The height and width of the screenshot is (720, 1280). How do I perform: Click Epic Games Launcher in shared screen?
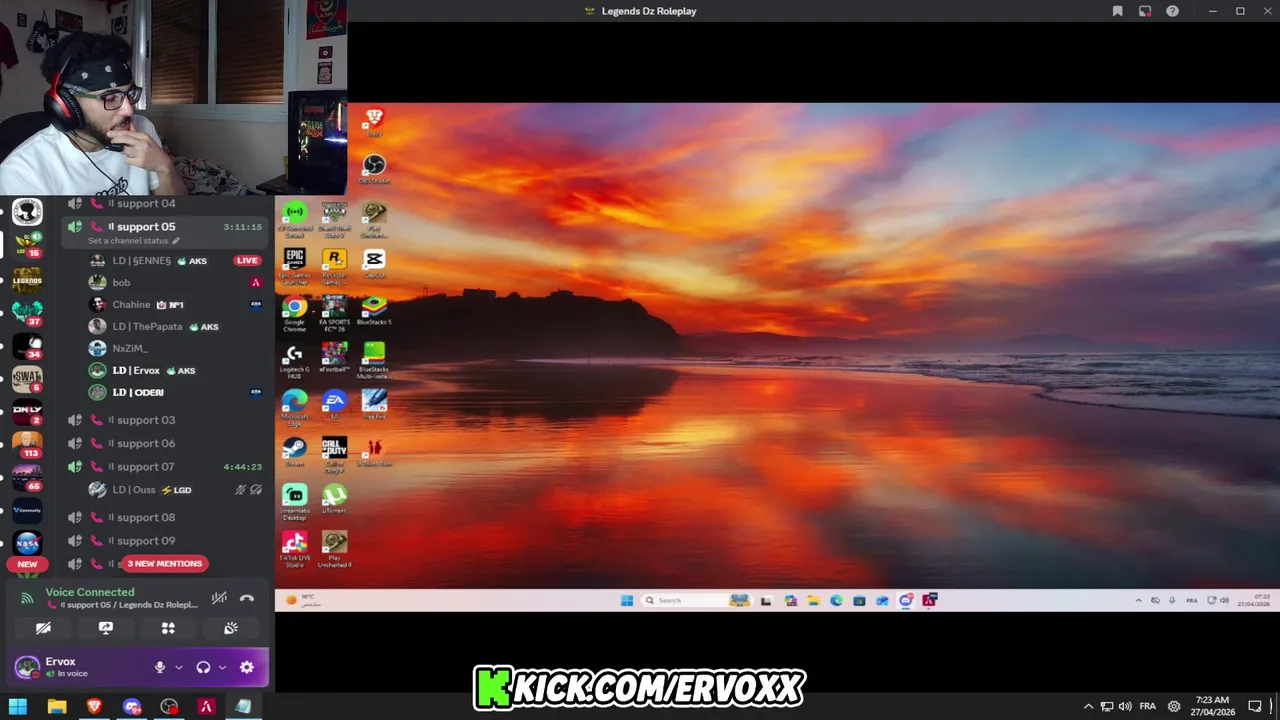pyautogui.click(x=294, y=265)
